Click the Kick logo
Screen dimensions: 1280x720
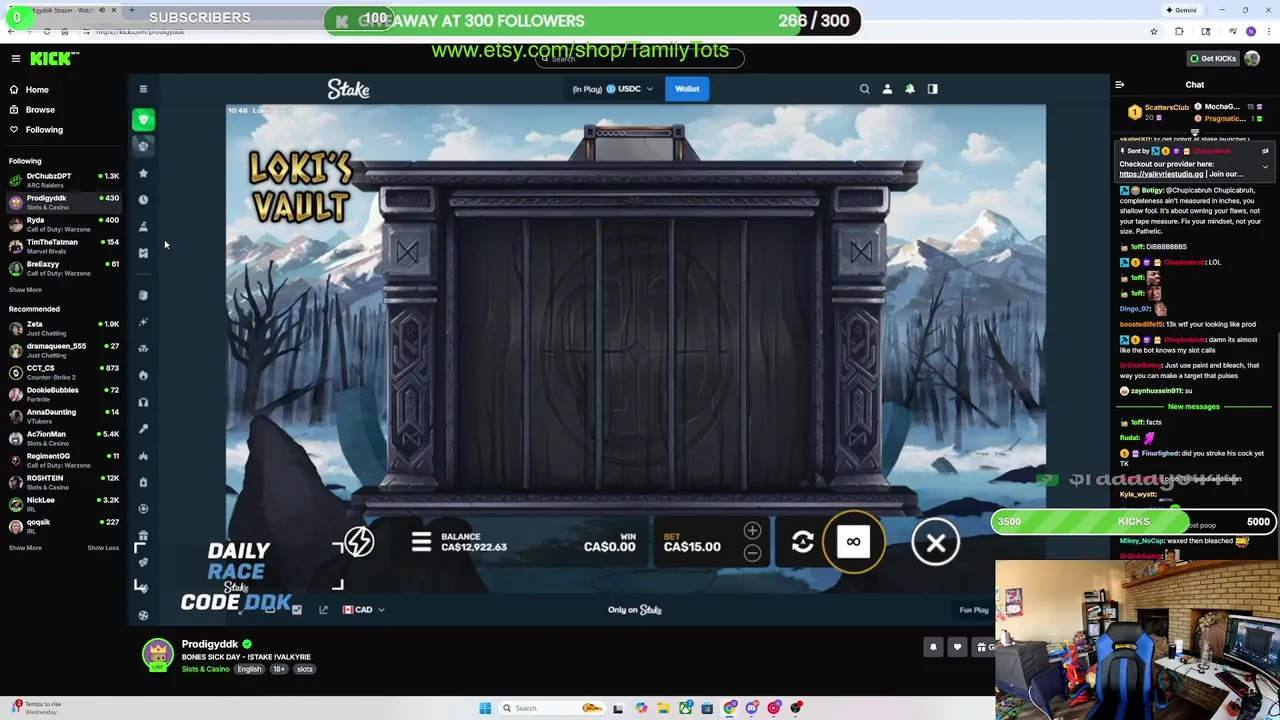(49, 59)
